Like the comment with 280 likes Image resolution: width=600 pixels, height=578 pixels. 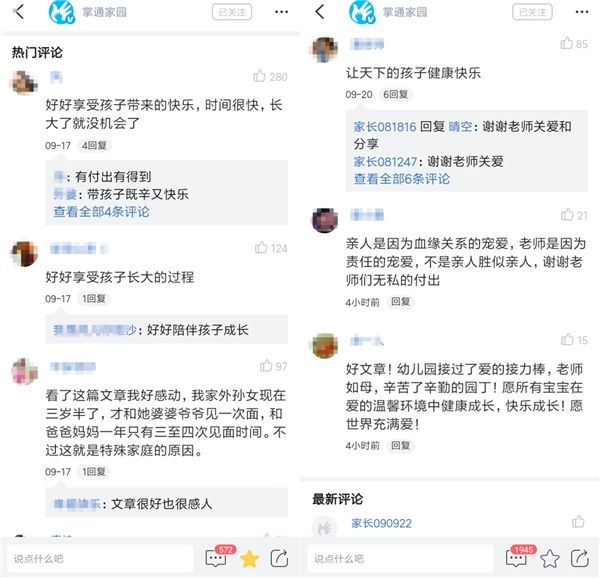259,76
